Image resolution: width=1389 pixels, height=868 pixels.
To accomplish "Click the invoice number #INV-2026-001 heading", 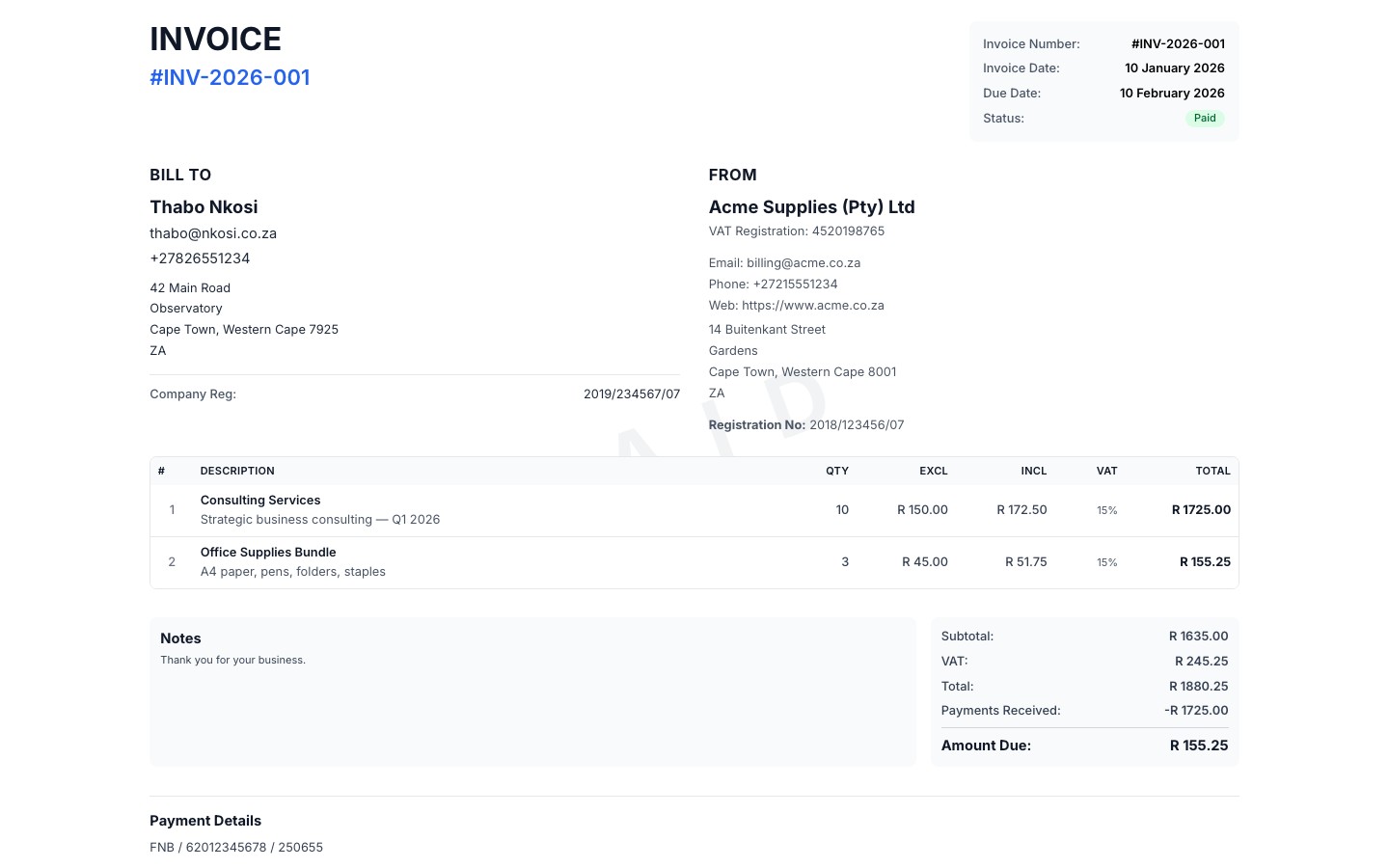I will (x=230, y=77).
